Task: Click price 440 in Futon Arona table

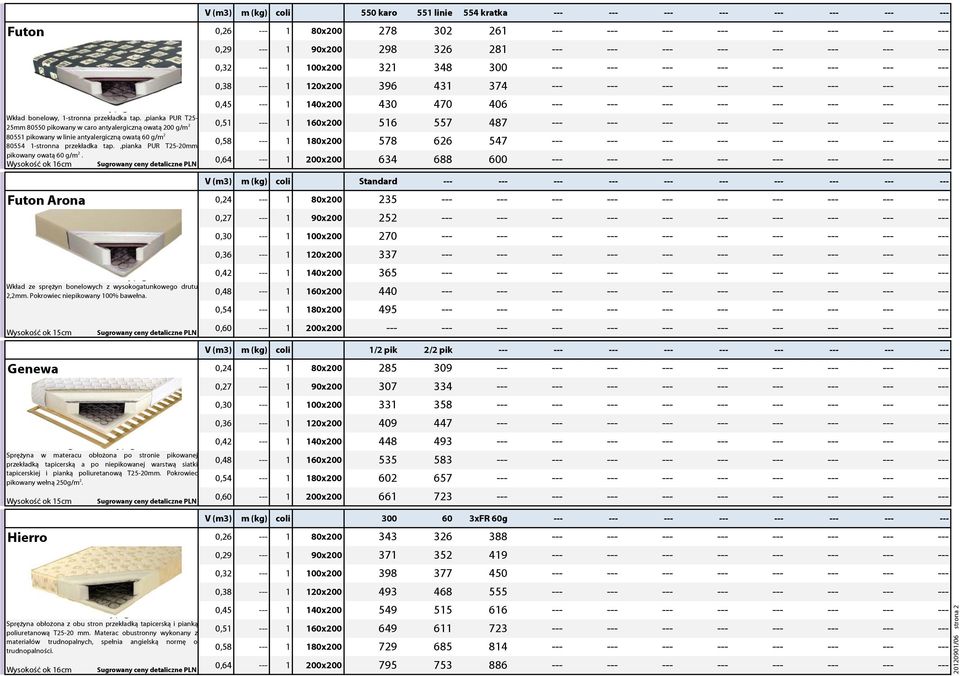Action: pos(388,291)
